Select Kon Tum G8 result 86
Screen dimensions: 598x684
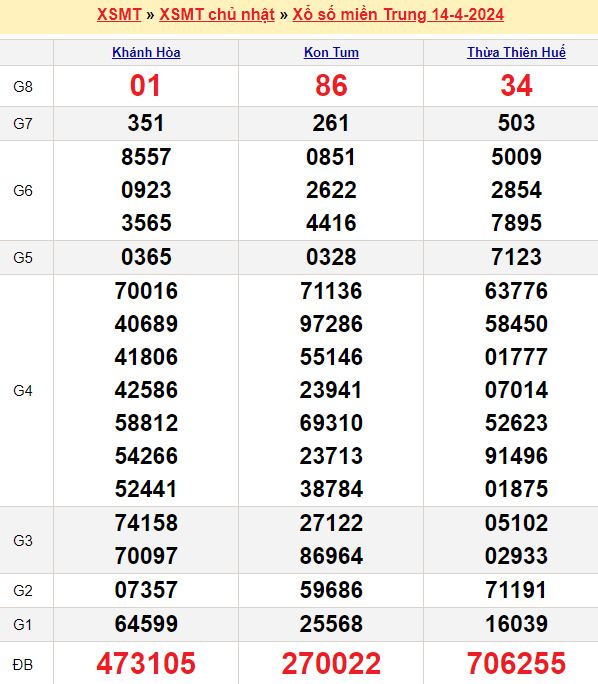click(x=331, y=86)
